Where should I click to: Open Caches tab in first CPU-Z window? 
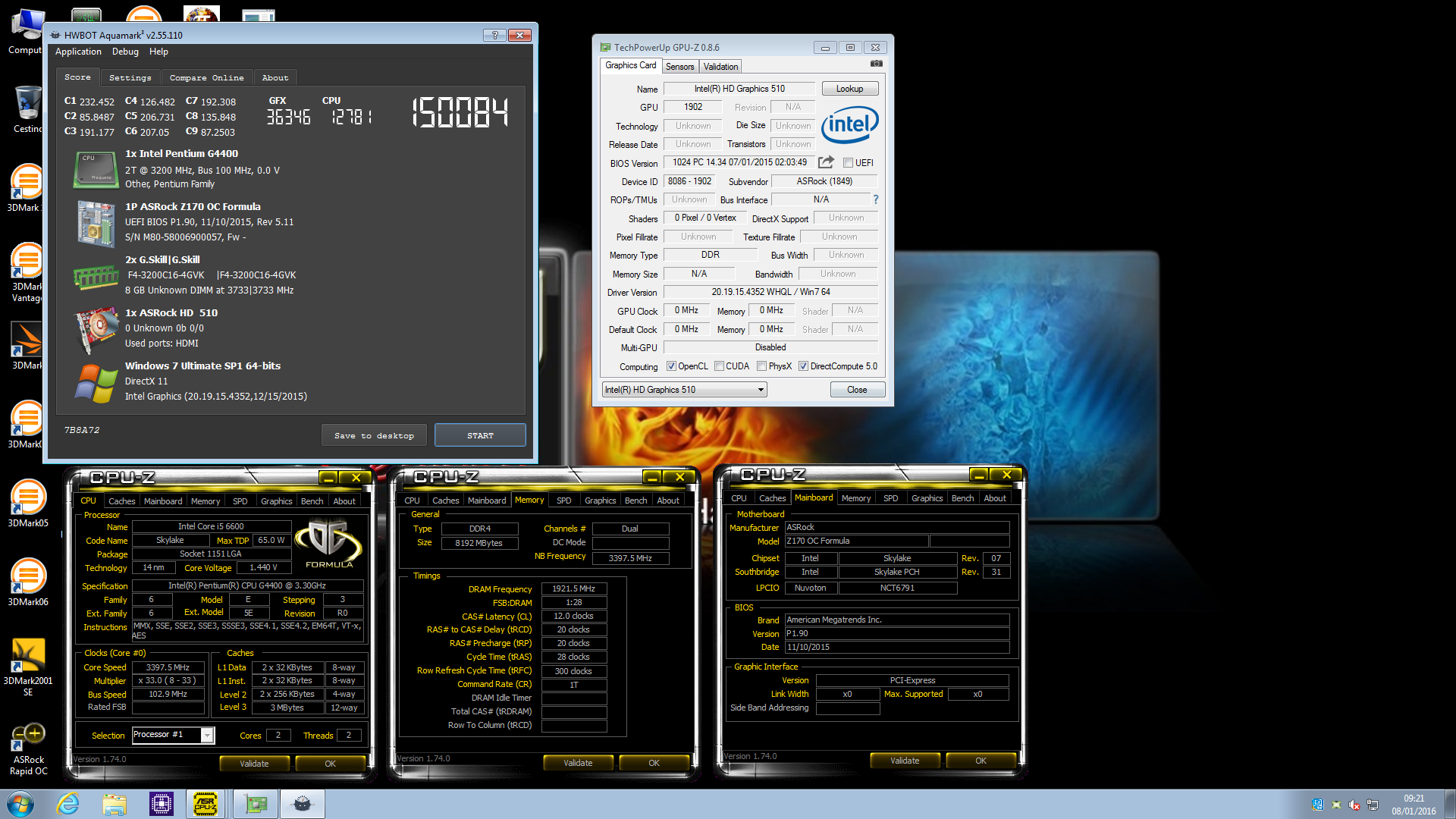(x=121, y=501)
